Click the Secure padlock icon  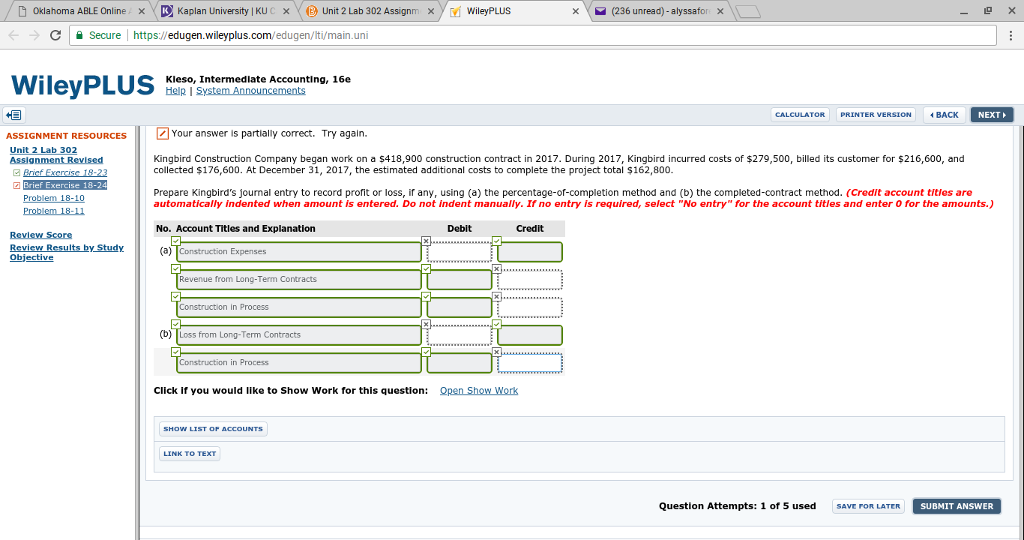pyautogui.click(x=80, y=35)
